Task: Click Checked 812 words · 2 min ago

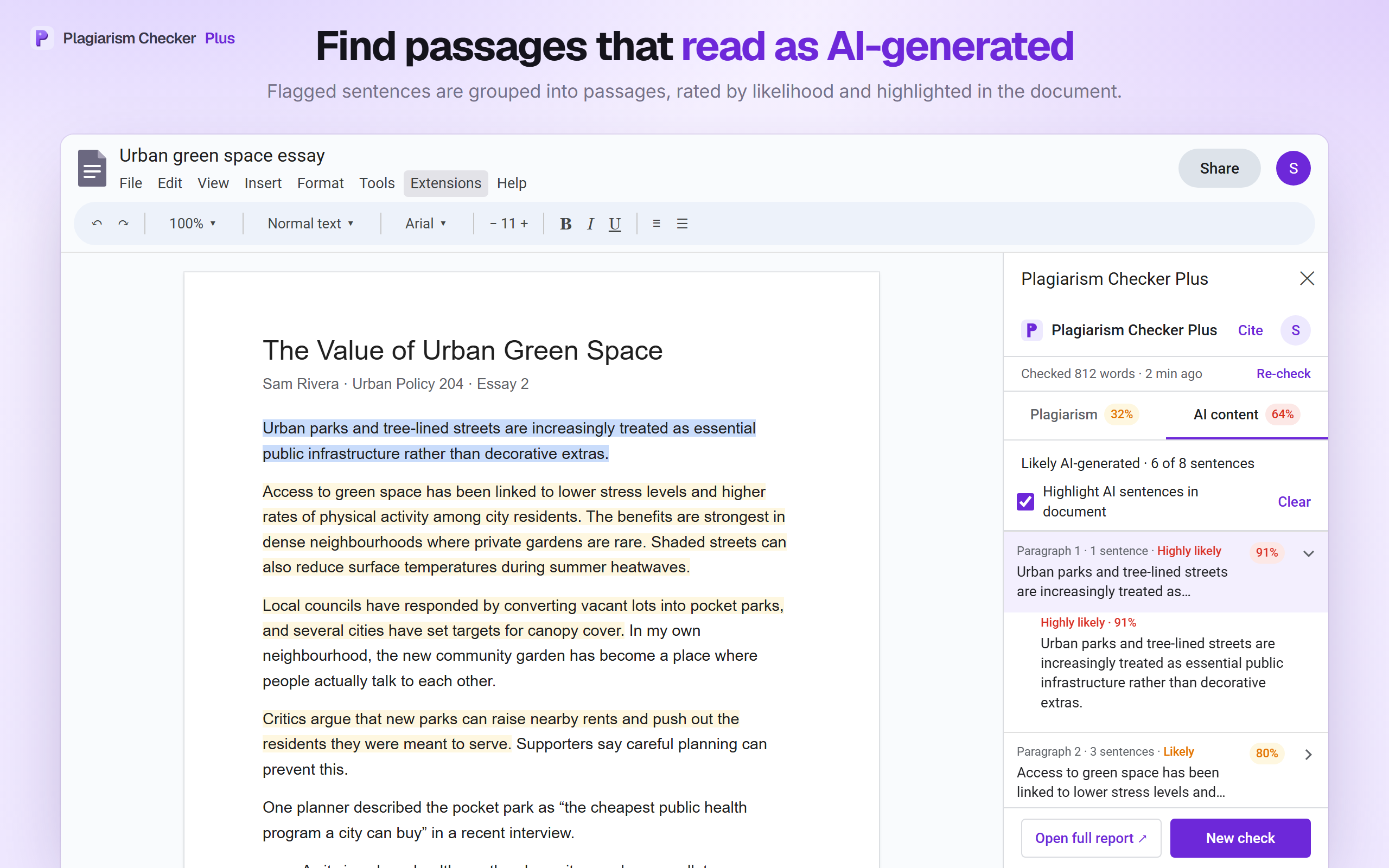Action: pyautogui.click(x=1111, y=374)
